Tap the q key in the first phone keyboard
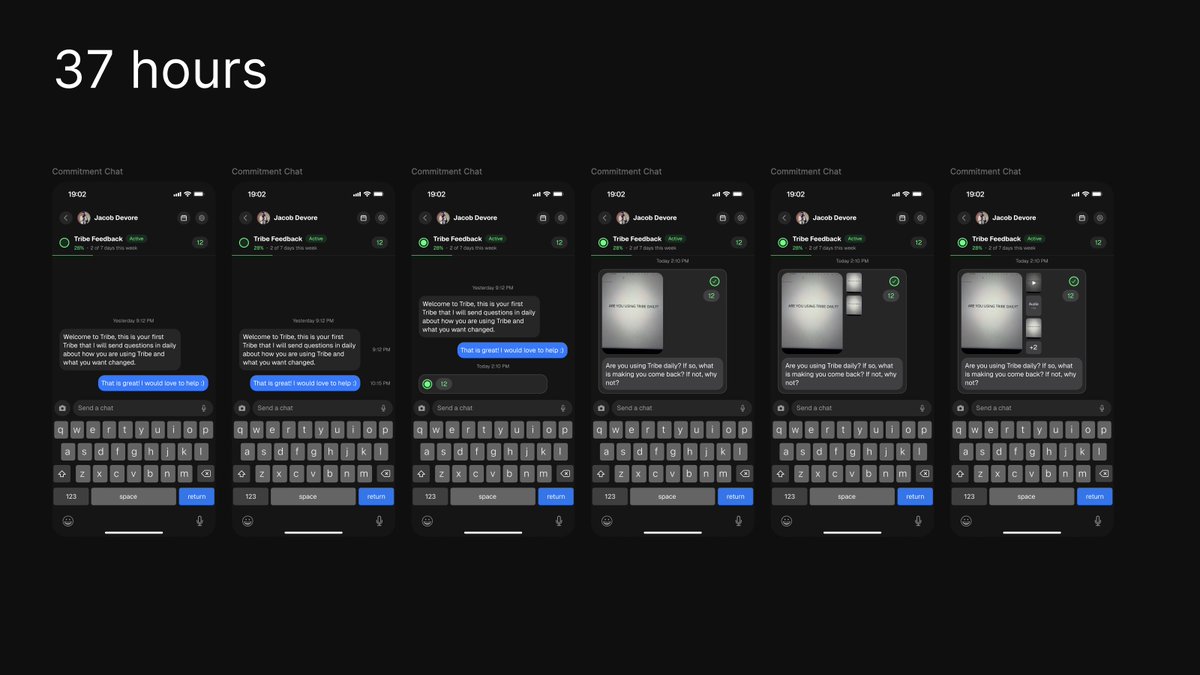 point(61,429)
